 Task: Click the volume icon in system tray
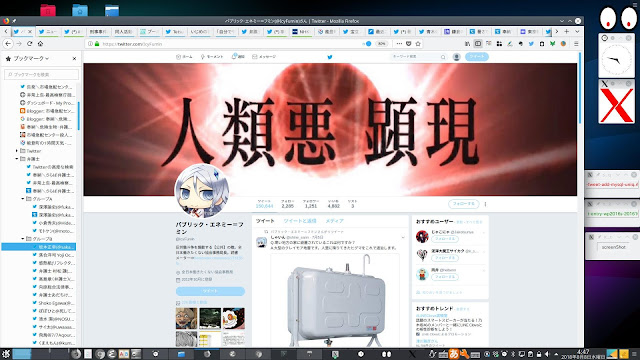[547, 354]
